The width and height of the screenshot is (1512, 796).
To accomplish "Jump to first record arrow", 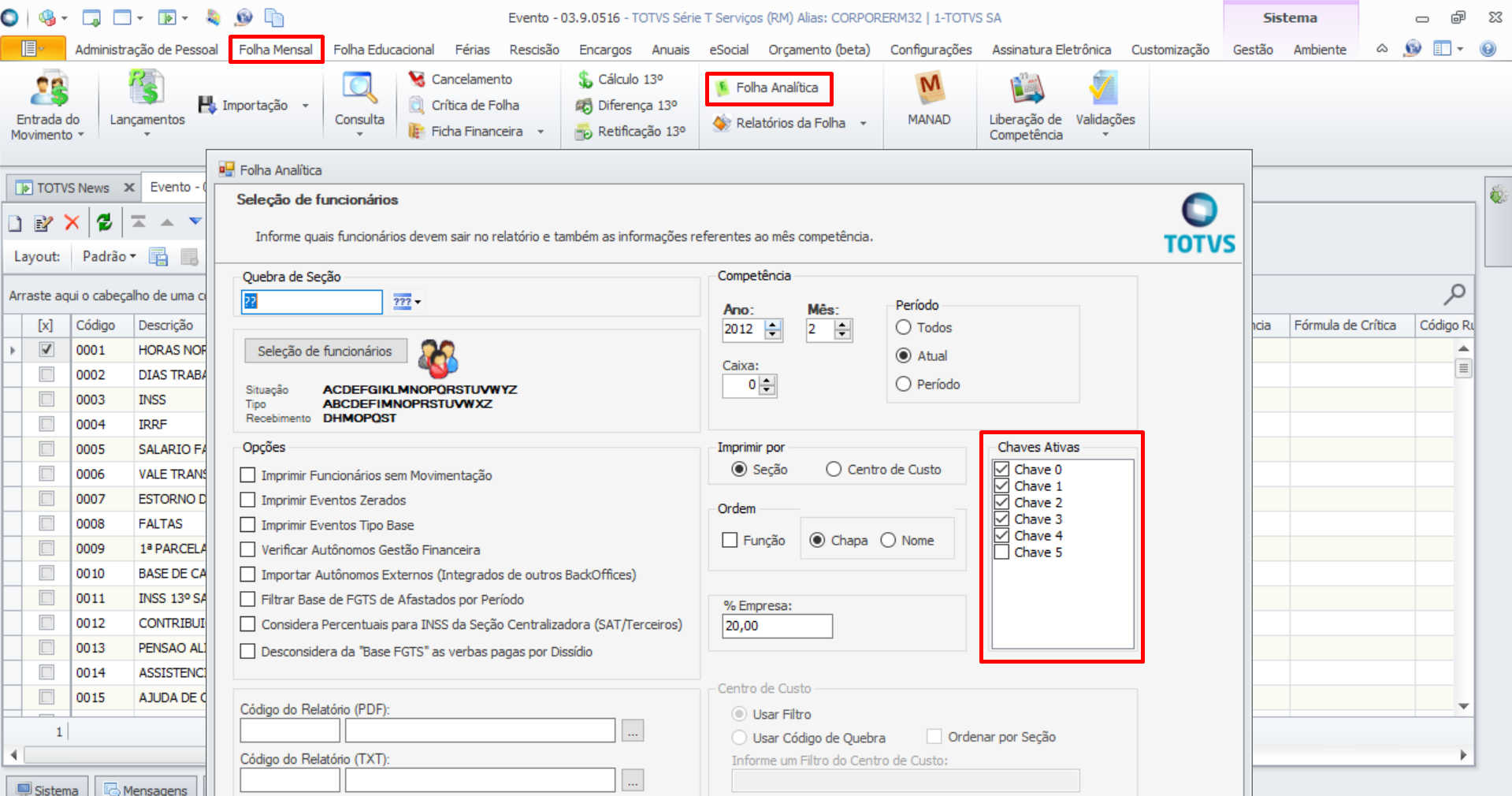I will pyautogui.click(x=139, y=222).
